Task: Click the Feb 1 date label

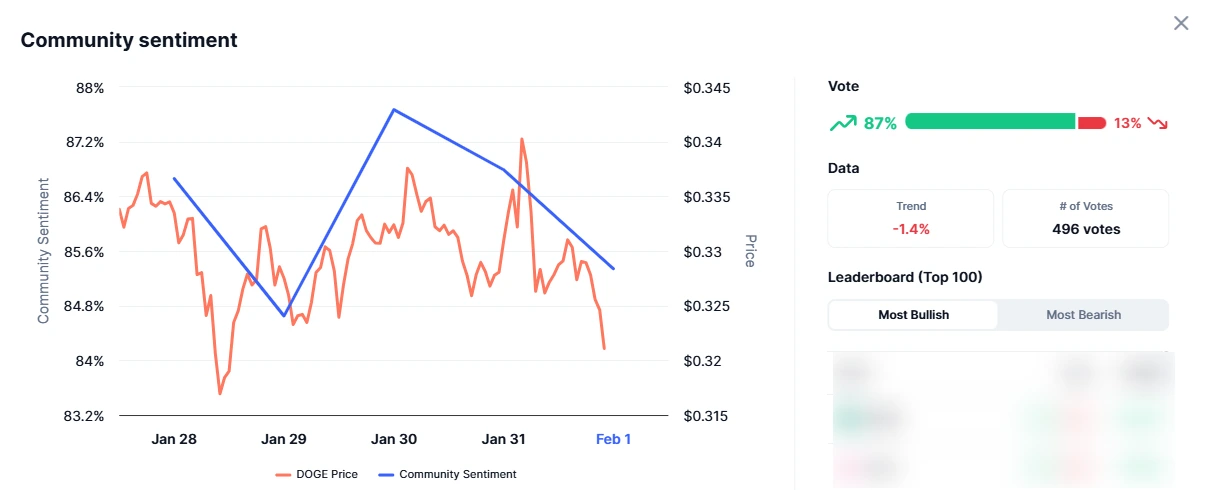Action: tap(614, 439)
